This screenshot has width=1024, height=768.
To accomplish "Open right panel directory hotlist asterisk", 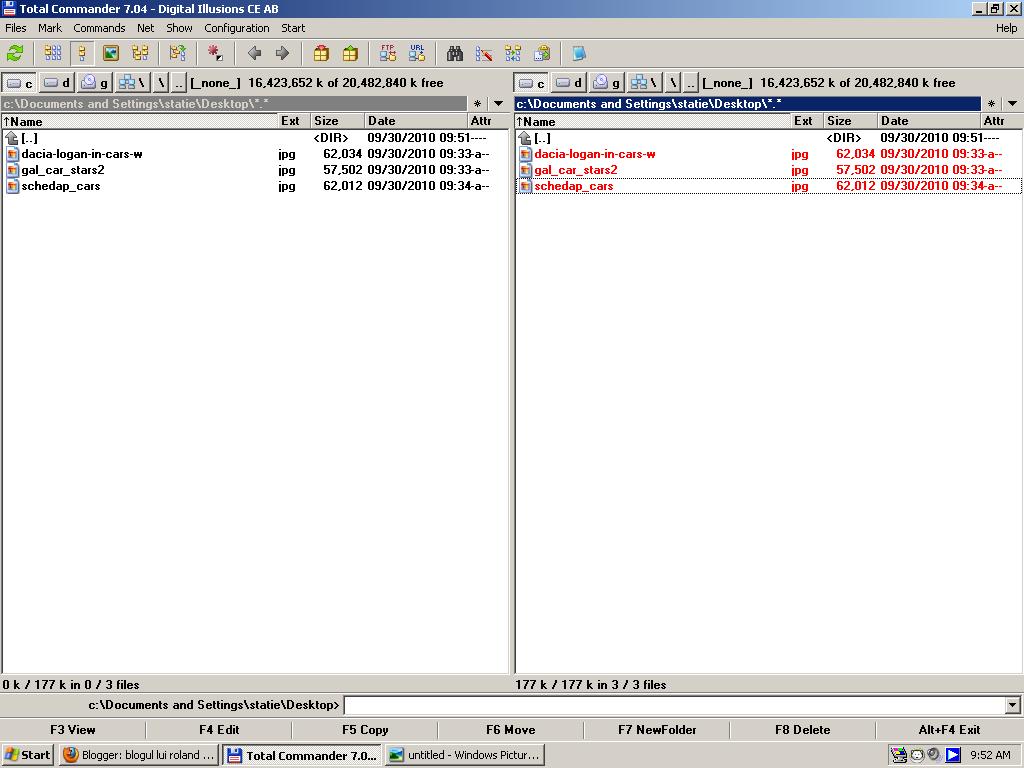I will [991, 104].
